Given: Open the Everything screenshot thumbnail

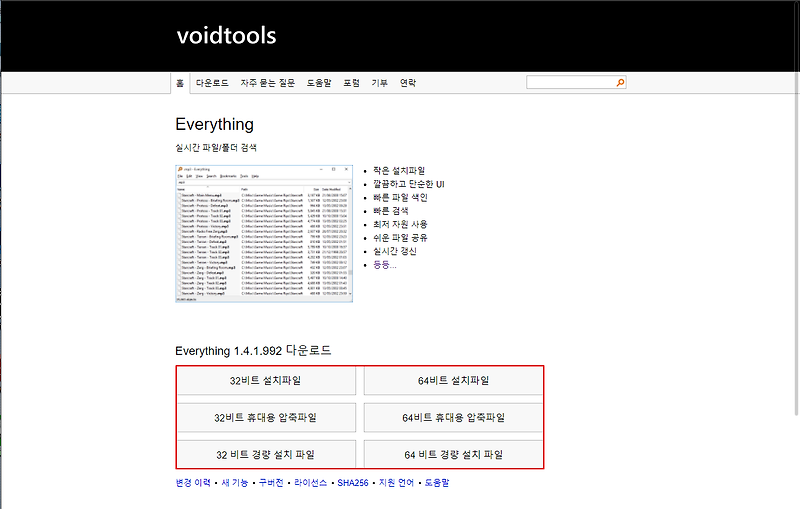Looking at the screenshot, I should click(264, 234).
